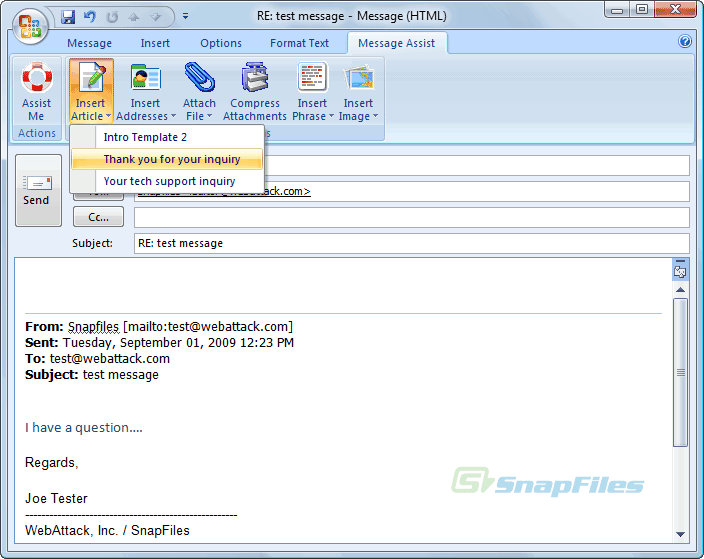Image resolution: width=704 pixels, height=559 pixels.
Task: Expand the Attach File dropdown arrow
Action: (x=209, y=116)
